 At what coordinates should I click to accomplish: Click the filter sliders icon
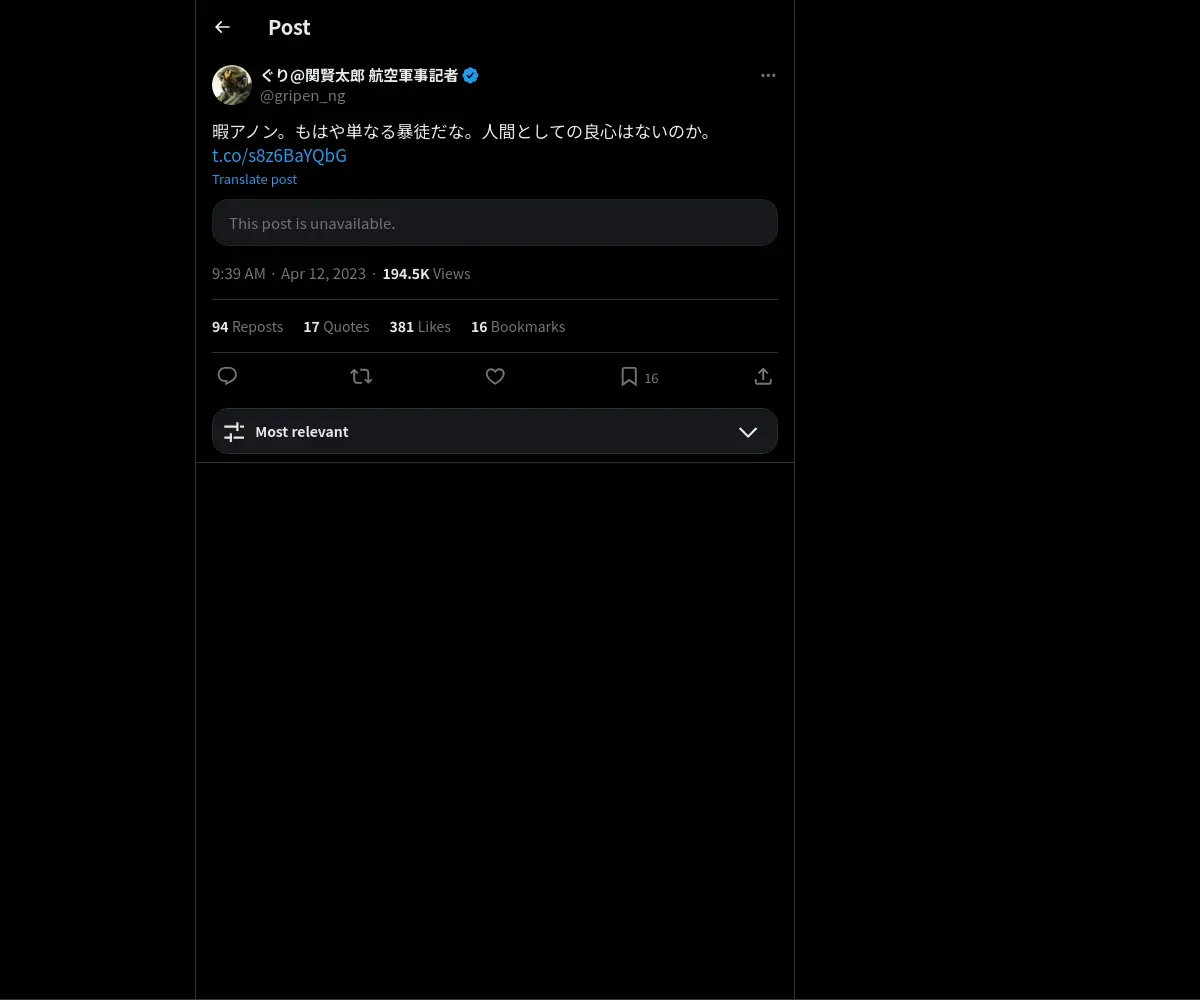(x=234, y=432)
